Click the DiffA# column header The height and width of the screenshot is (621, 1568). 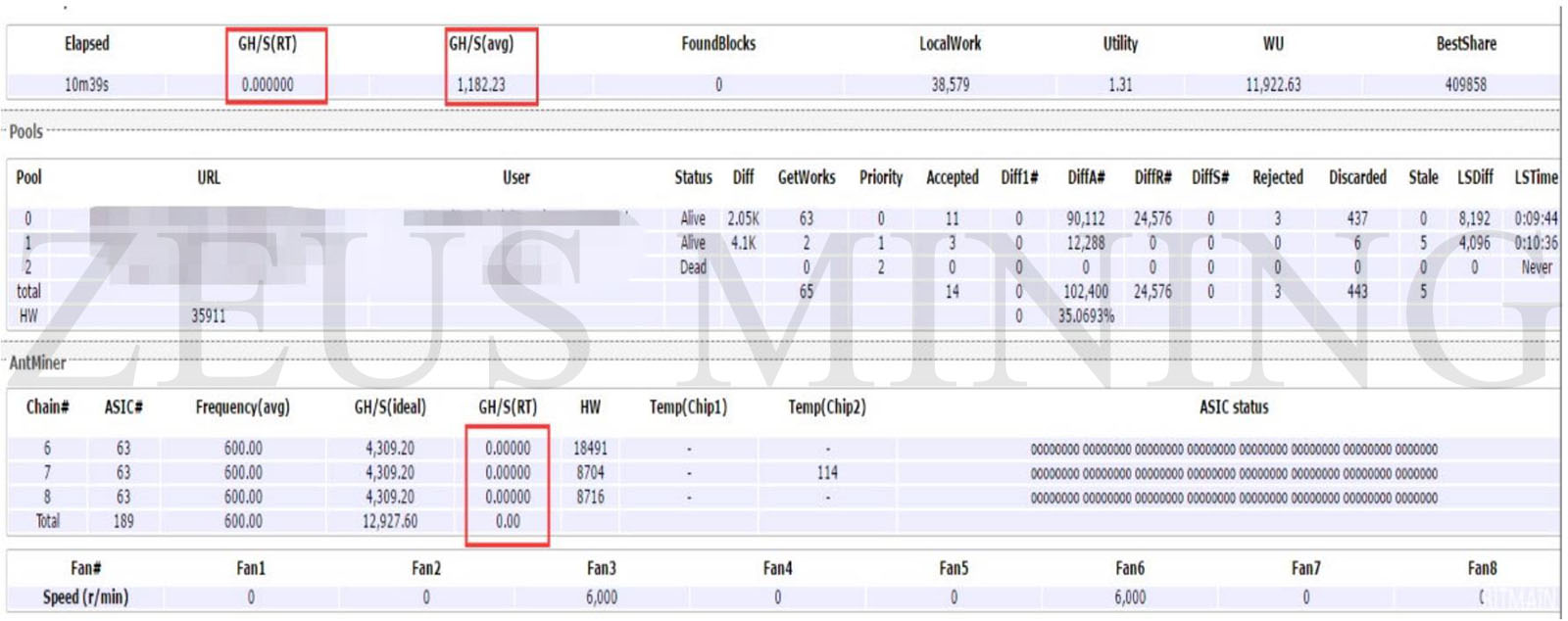[1086, 177]
